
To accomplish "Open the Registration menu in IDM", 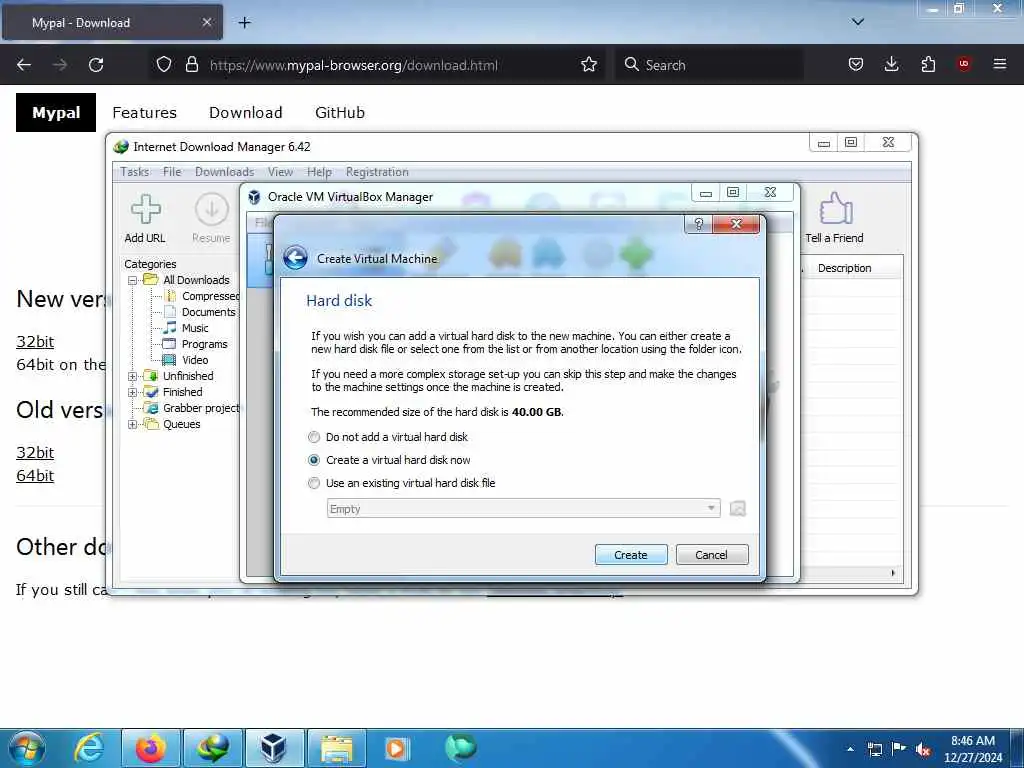I will [x=377, y=172].
